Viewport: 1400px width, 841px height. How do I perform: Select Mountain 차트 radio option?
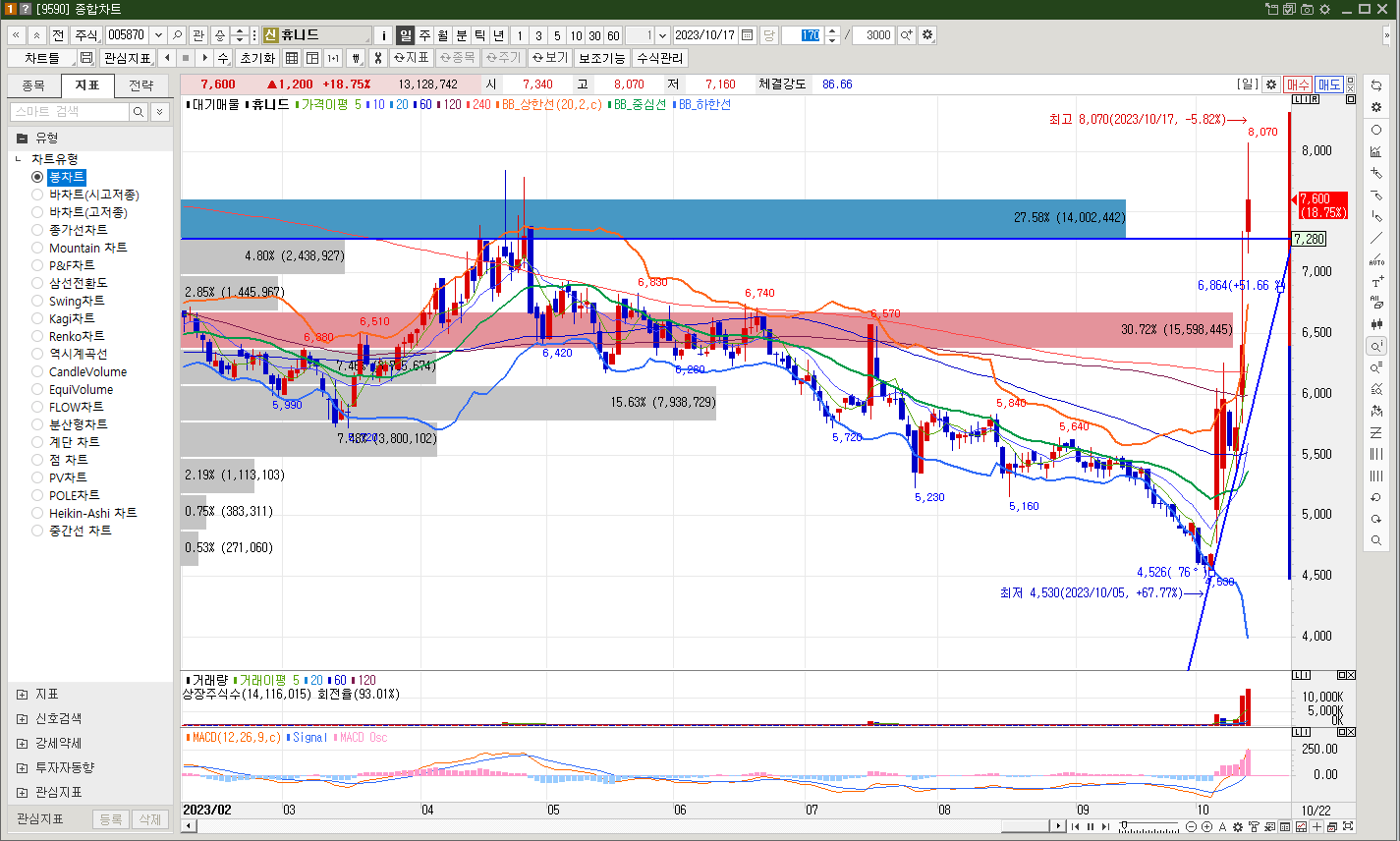[x=37, y=248]
